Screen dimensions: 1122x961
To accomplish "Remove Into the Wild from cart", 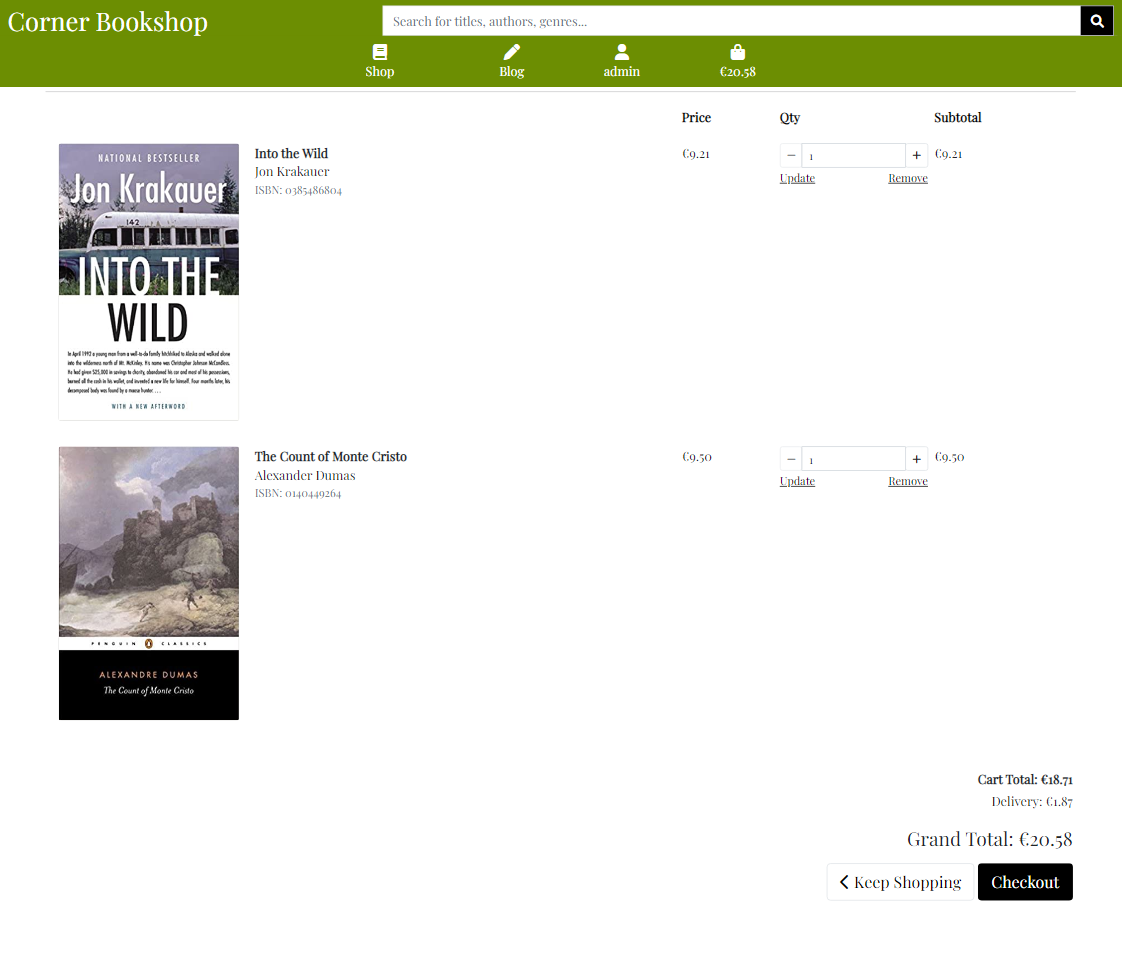I will pos(908,178).
